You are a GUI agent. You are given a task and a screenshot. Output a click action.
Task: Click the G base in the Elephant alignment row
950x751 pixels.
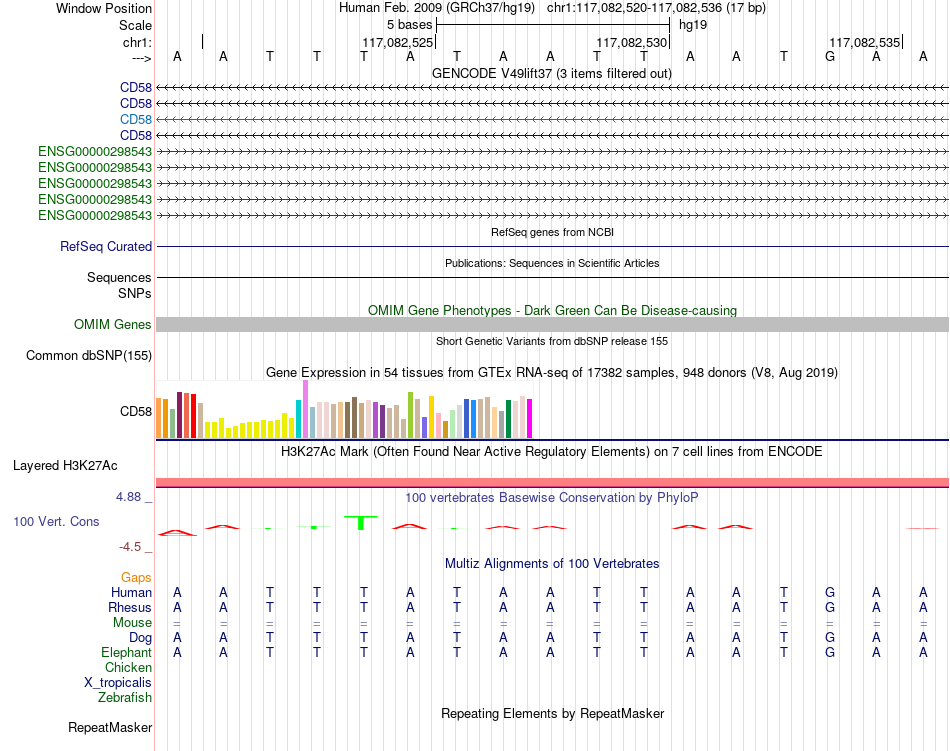coord(830,652)
